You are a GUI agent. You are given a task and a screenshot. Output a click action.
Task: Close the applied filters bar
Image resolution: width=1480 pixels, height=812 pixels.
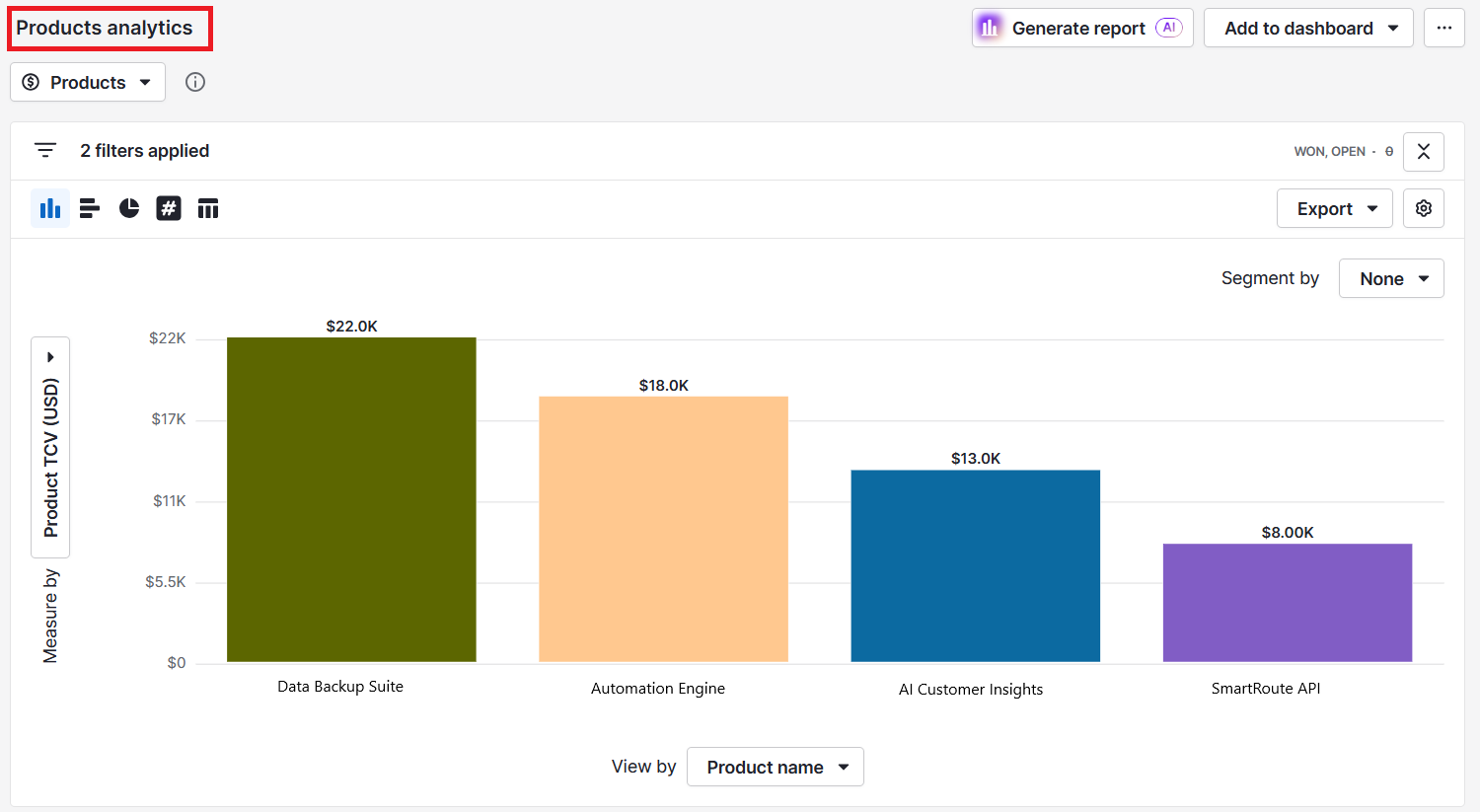pos(1423,151)
